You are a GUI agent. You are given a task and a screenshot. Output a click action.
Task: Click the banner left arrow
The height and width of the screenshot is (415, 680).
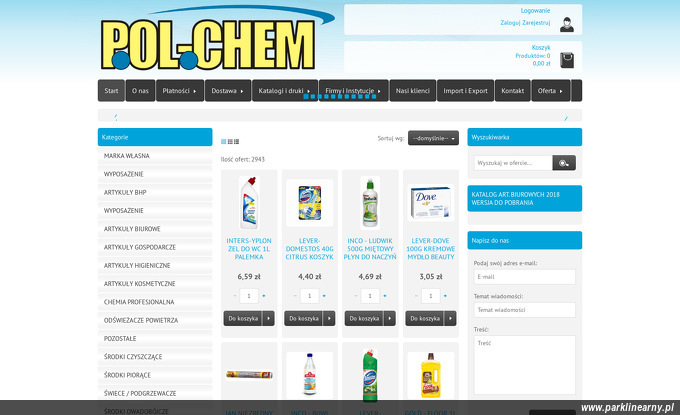click(115, 117)
